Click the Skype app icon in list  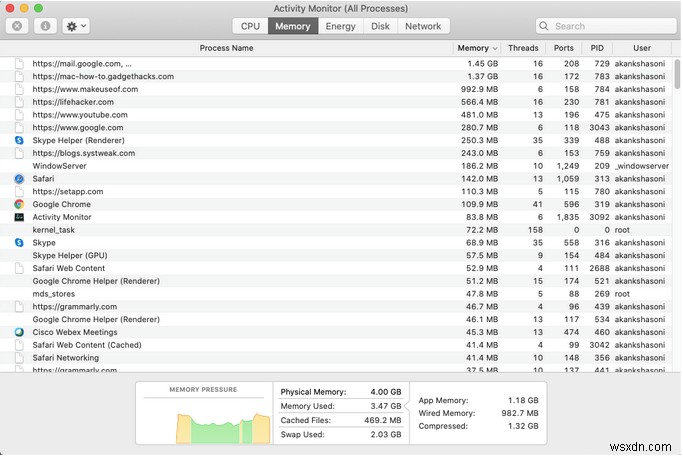point(19,243)
